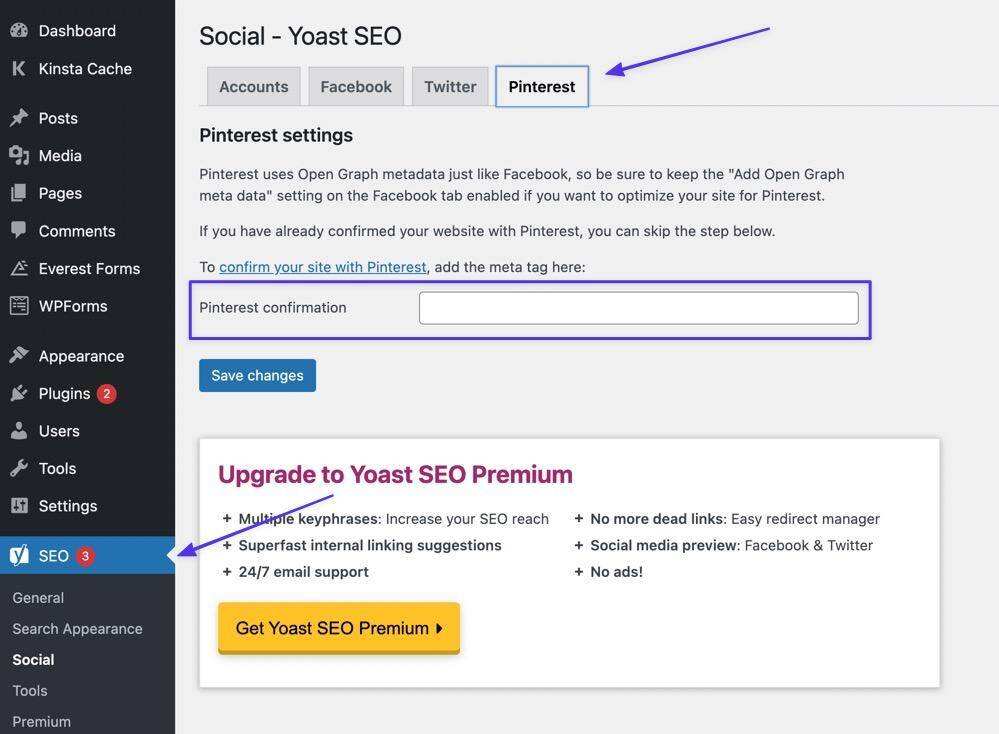Open Search Appearance under SEO submenu
Image resolution: width=999 pixels, height=734 pixels.
coord(77,629)
